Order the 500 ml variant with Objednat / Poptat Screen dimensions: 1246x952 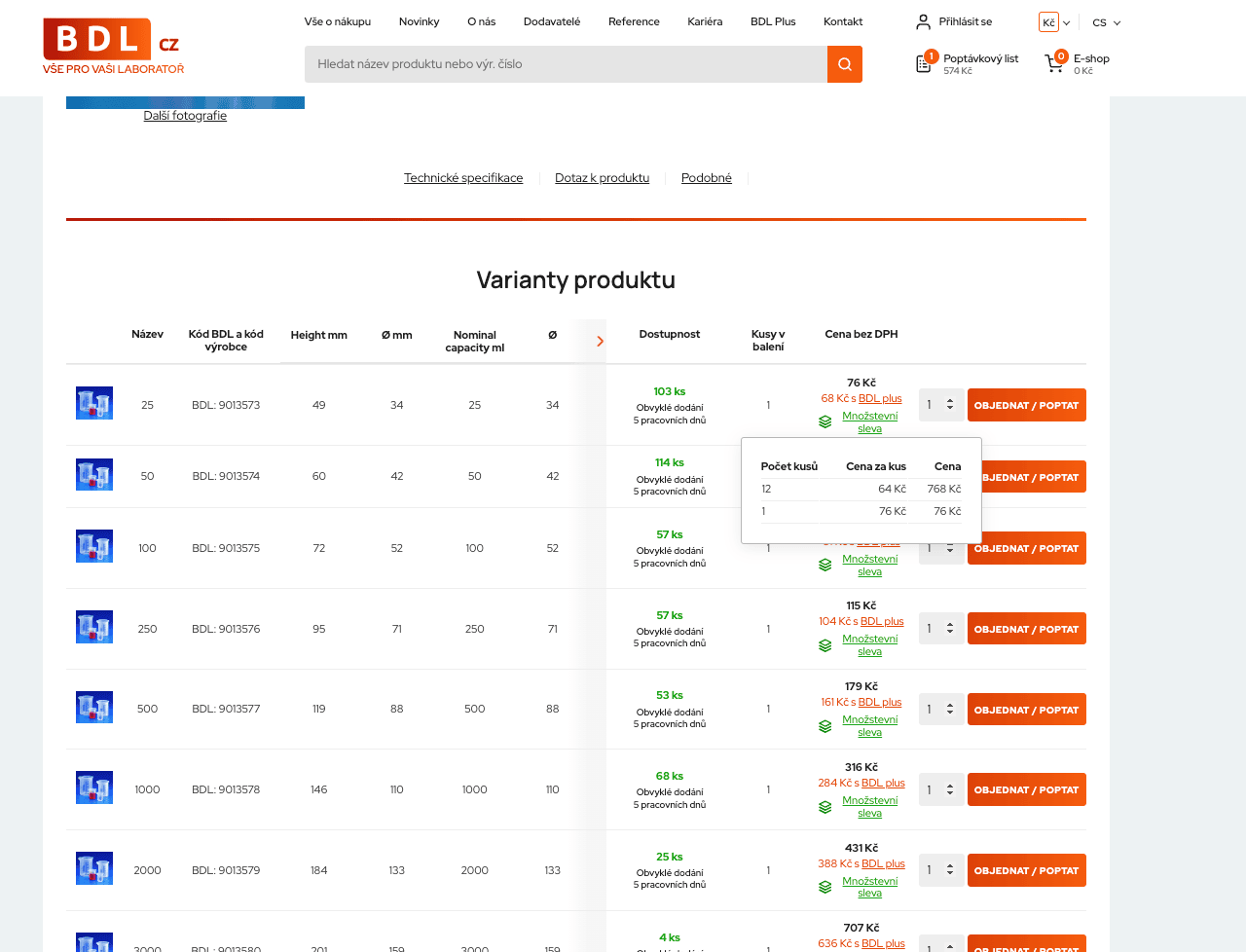(x=1027, y=710)
